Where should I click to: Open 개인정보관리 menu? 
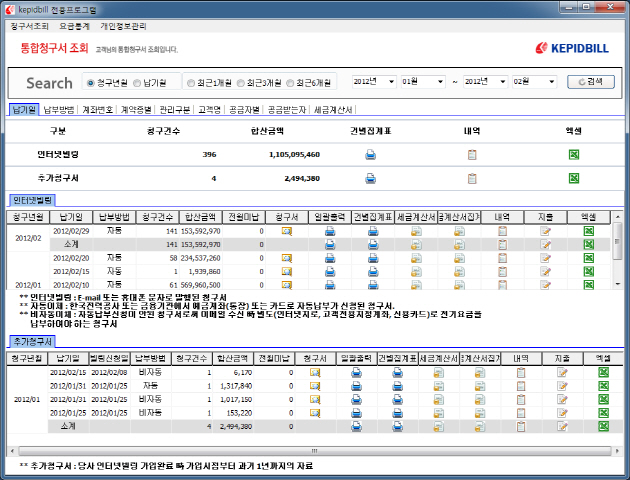click(123, 27)
